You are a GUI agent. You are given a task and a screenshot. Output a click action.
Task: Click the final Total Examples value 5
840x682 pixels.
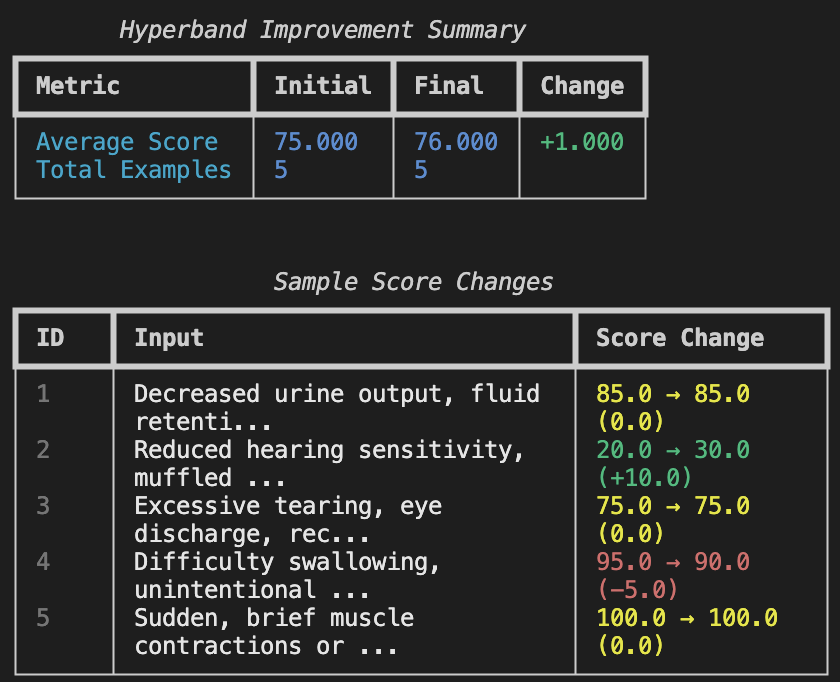(x=421, y=170)
